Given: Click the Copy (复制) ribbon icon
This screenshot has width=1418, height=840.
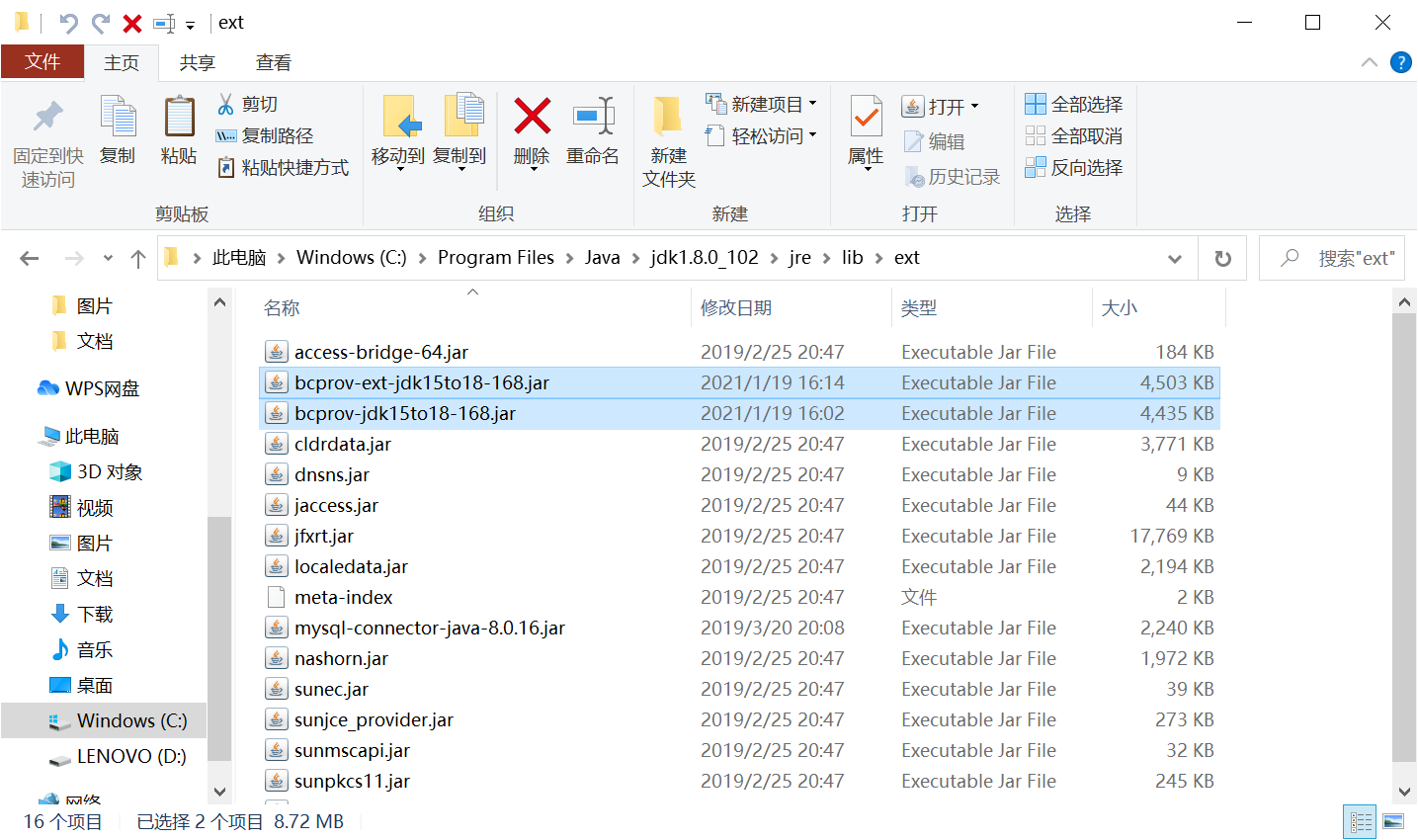Looking at the screenshot, I should pos(118,119).
